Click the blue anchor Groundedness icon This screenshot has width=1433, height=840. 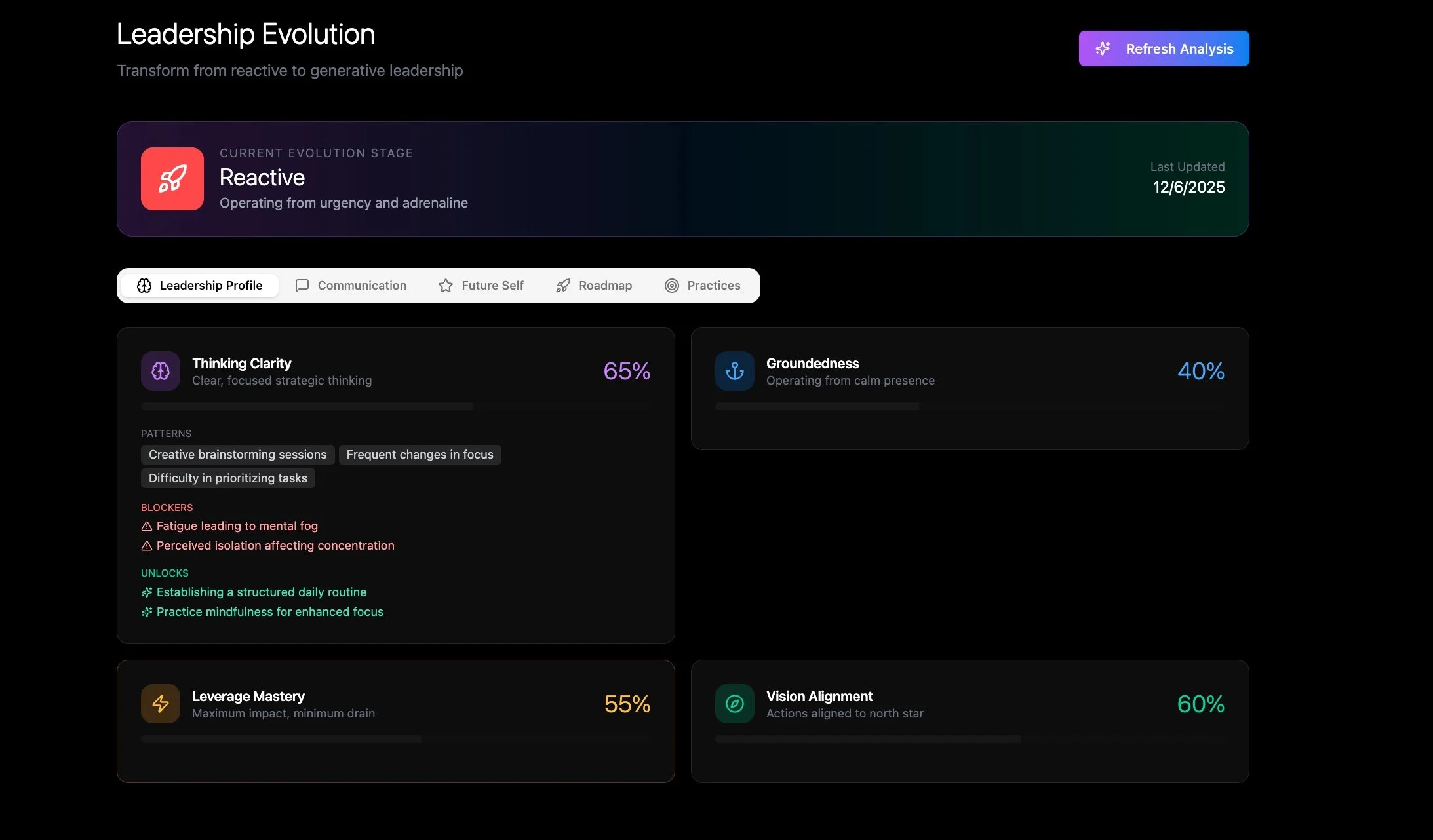tap(734, 371)
